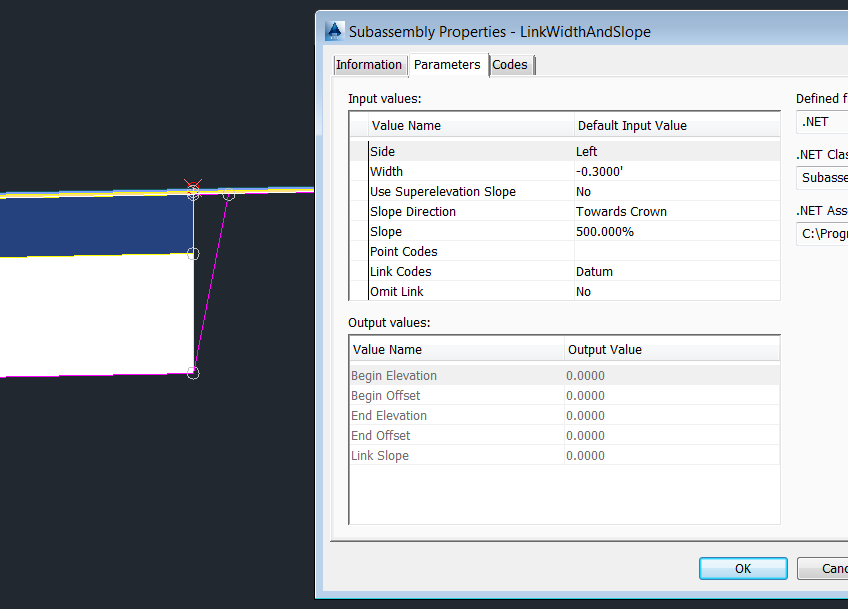Click the Autodesk subassembly icon in the title bar
This screenshot has width=848, height=609.
coord(333,31)
